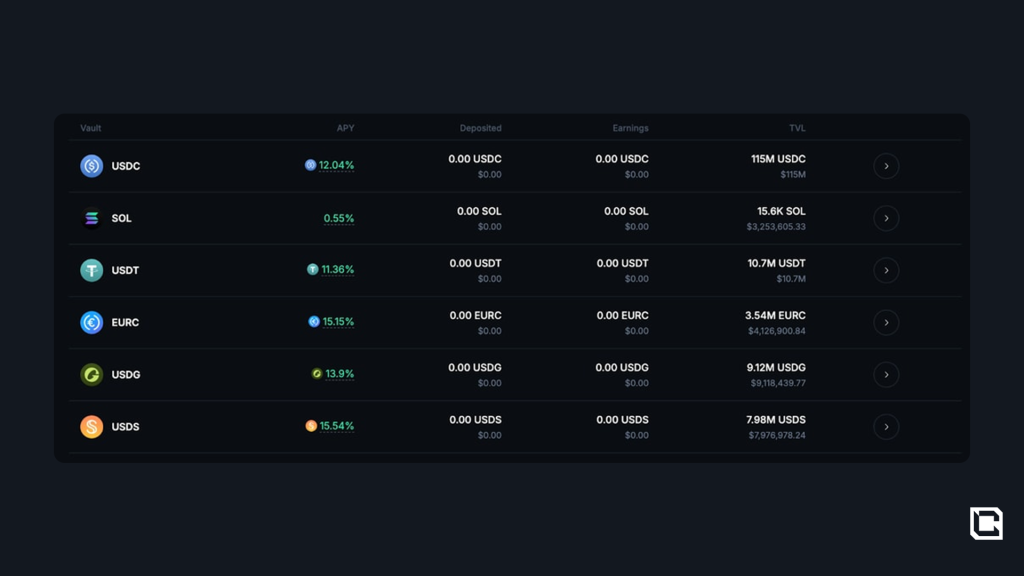
Task: Click the USDS vault coin icon
Action: click(92, 427)
